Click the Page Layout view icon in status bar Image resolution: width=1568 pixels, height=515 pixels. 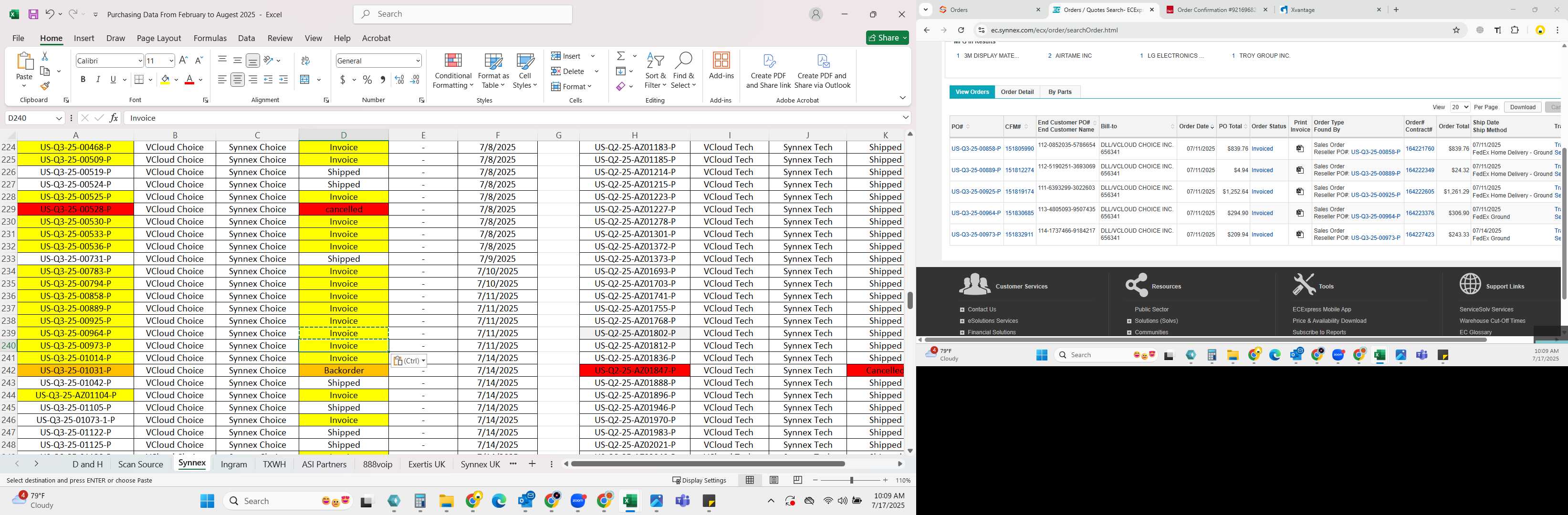tap(774, 480)
